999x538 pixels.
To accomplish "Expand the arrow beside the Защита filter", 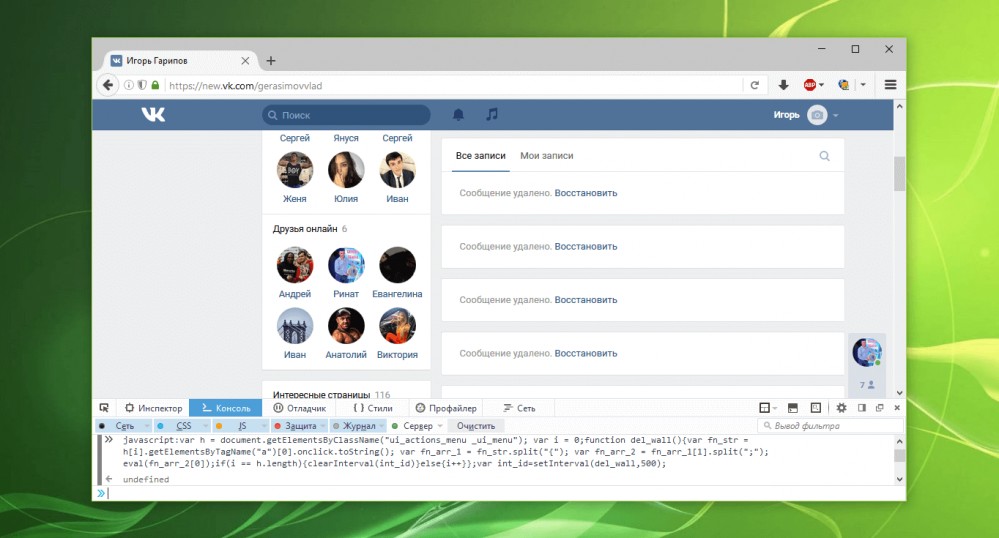I will tap(324, 426).
